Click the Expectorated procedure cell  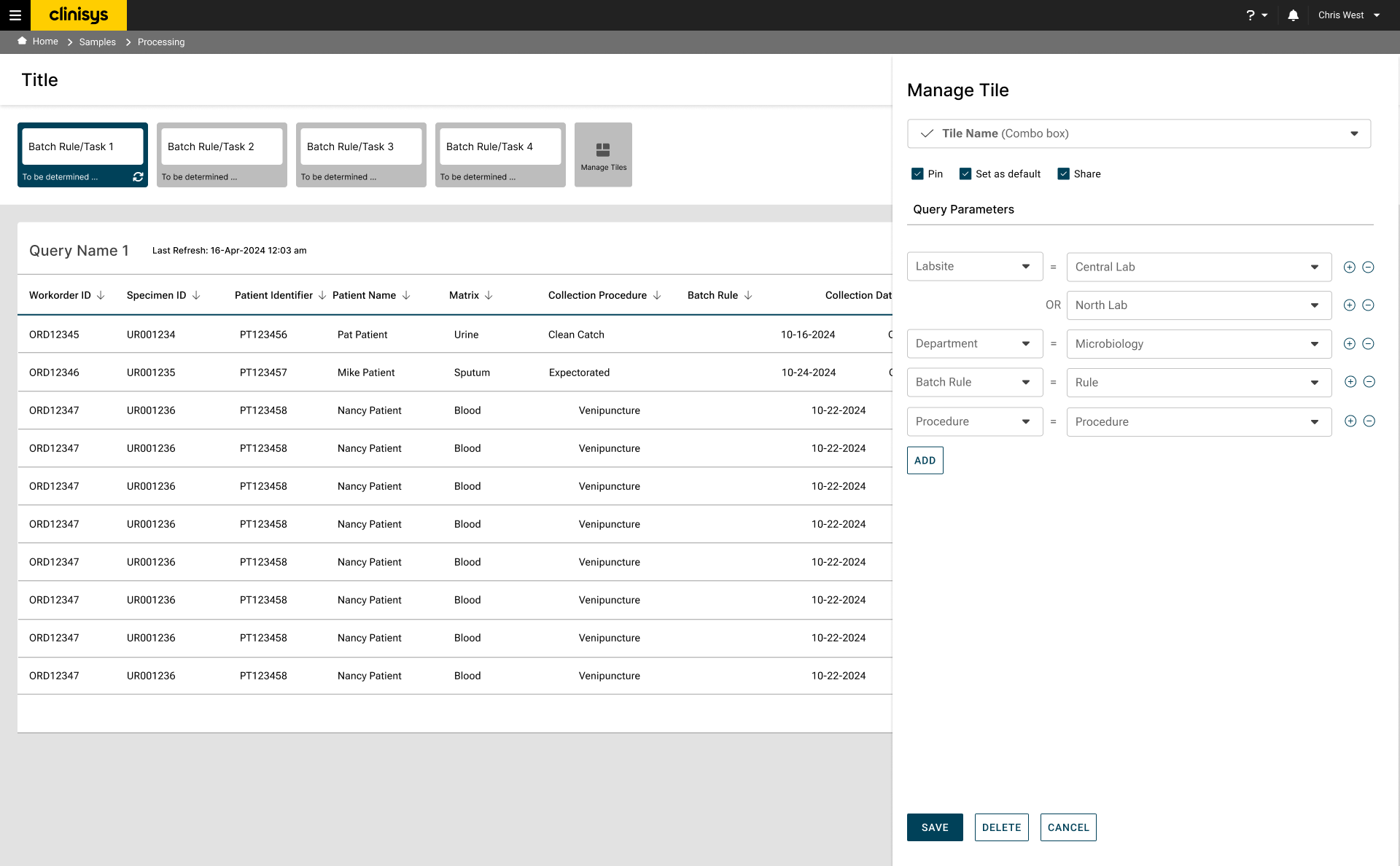point(579,372)
